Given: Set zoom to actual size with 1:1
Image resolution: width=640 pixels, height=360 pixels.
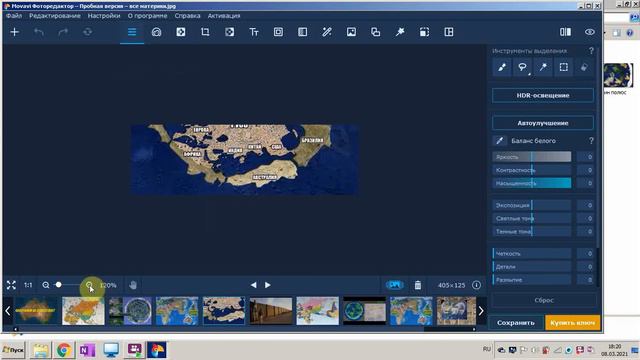Looking at the screenshot, I should (28, 285).
